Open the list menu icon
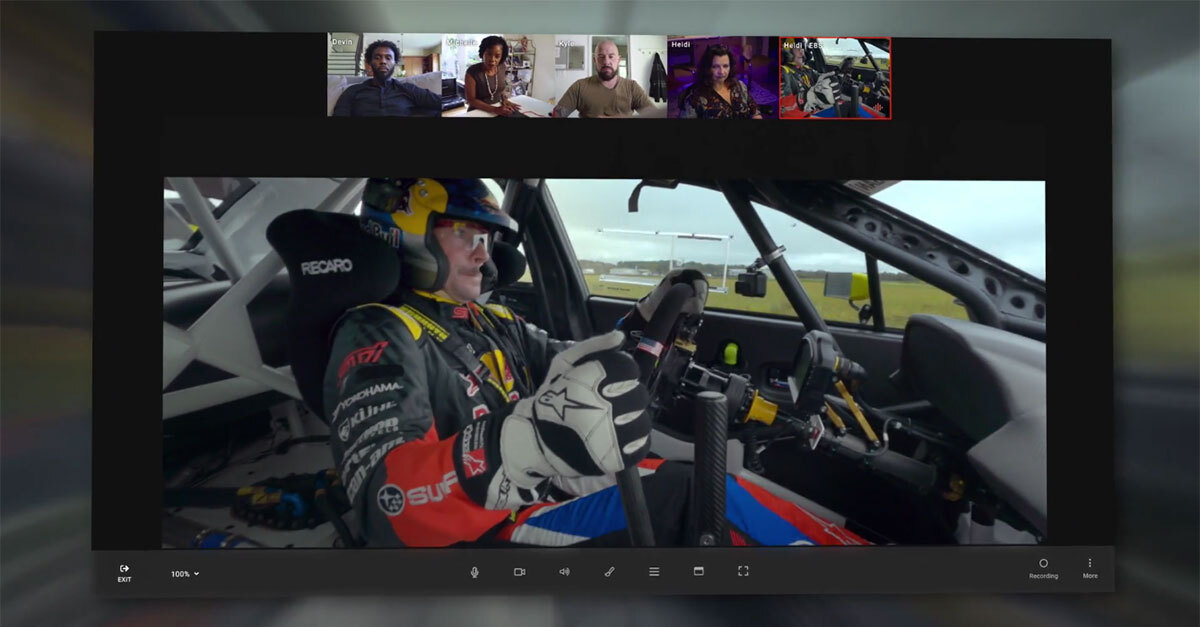The image size is (1200, 627). click(654, 571)
